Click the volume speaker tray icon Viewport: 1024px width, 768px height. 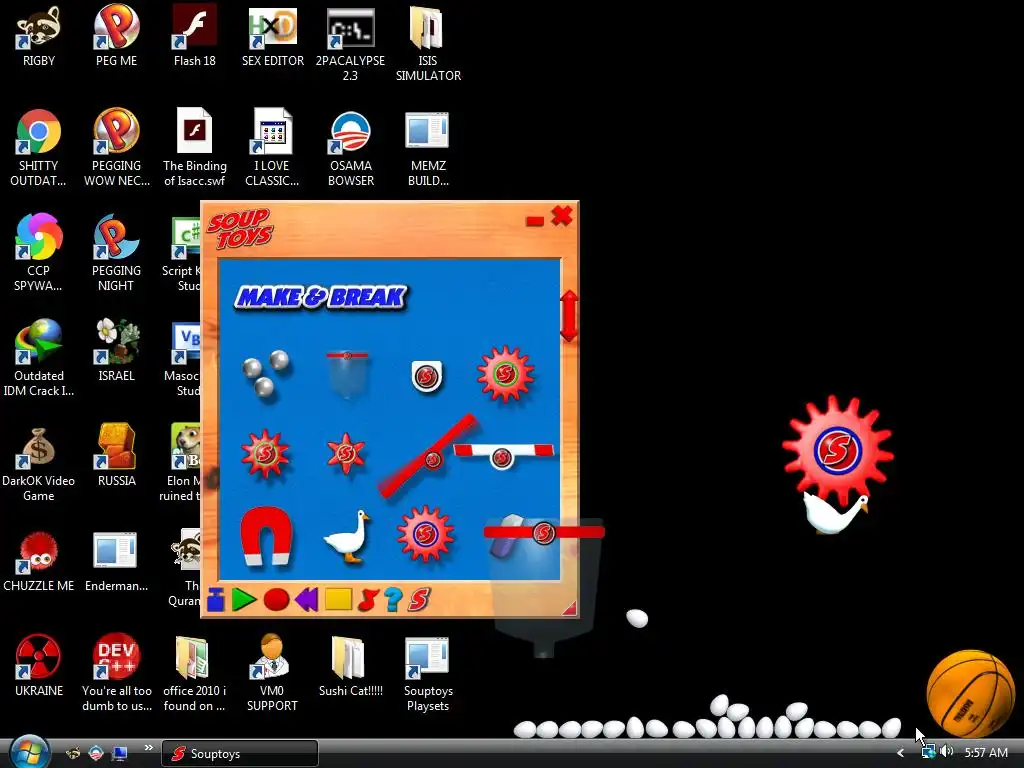(x=947, y=752)
